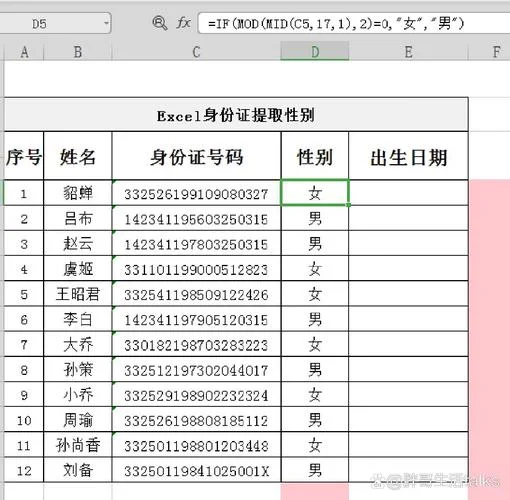
Task: Click serial number cell 1
Action: point(24,194)
